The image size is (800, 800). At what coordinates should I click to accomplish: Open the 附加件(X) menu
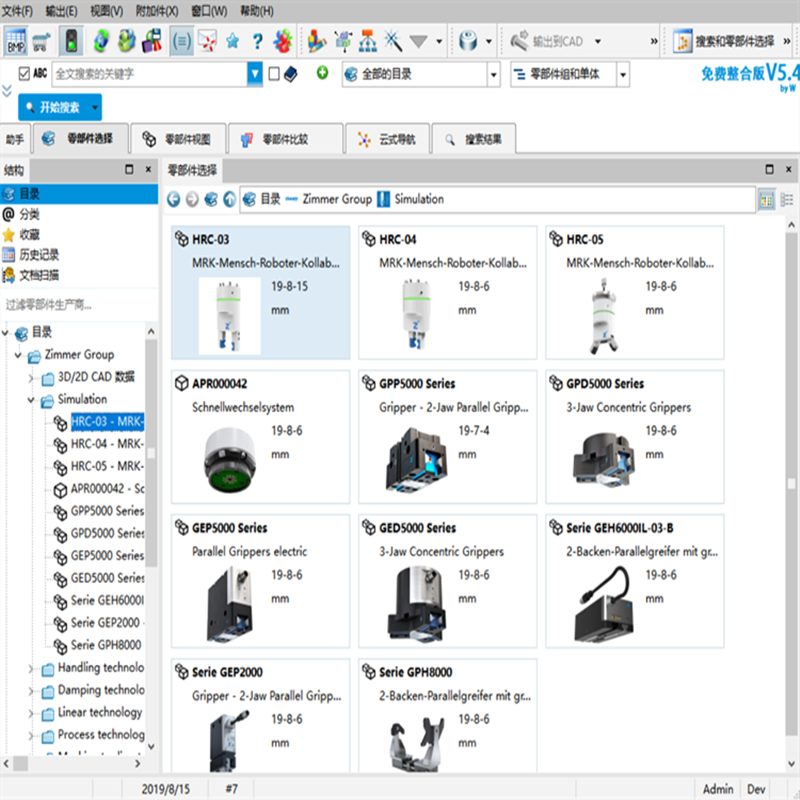[156, 11]
